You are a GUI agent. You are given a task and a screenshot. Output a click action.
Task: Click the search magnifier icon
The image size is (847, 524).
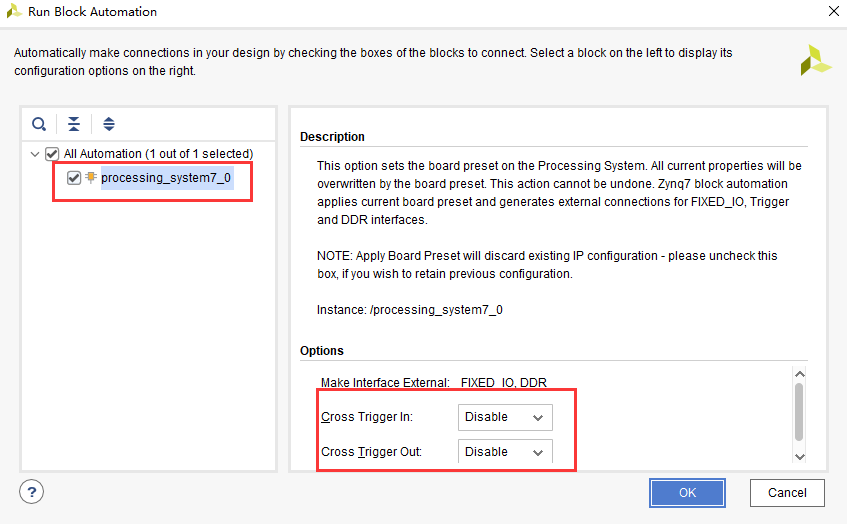point(39,124)
